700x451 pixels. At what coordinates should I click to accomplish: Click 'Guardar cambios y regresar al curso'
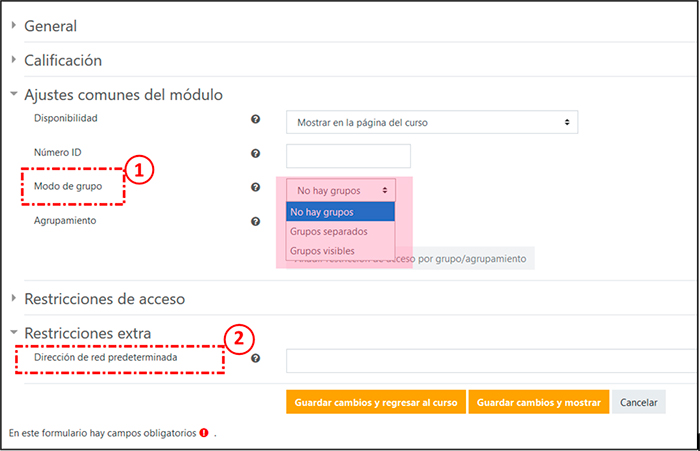click(374, 402)
